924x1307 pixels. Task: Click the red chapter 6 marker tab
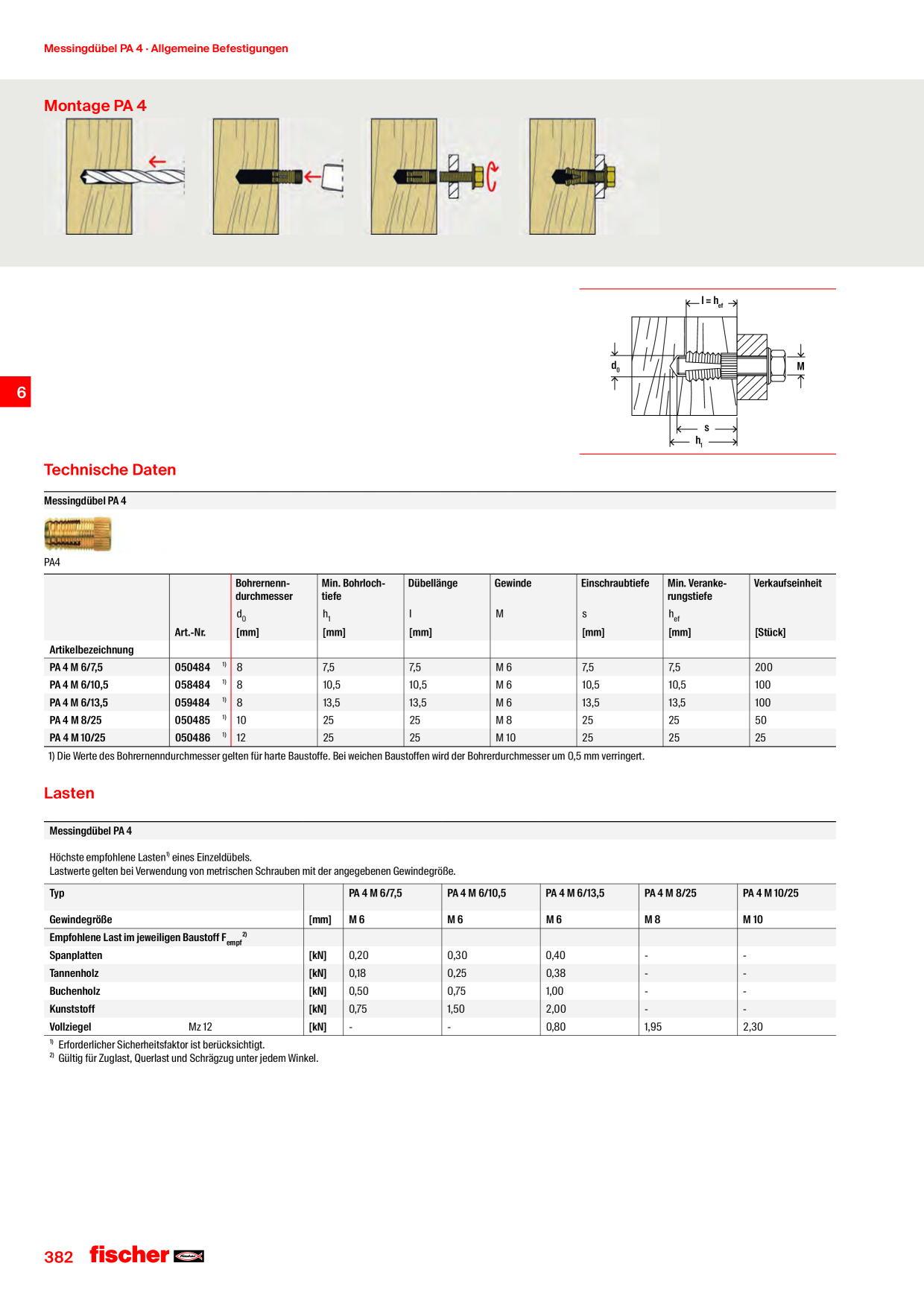[16, 392]
